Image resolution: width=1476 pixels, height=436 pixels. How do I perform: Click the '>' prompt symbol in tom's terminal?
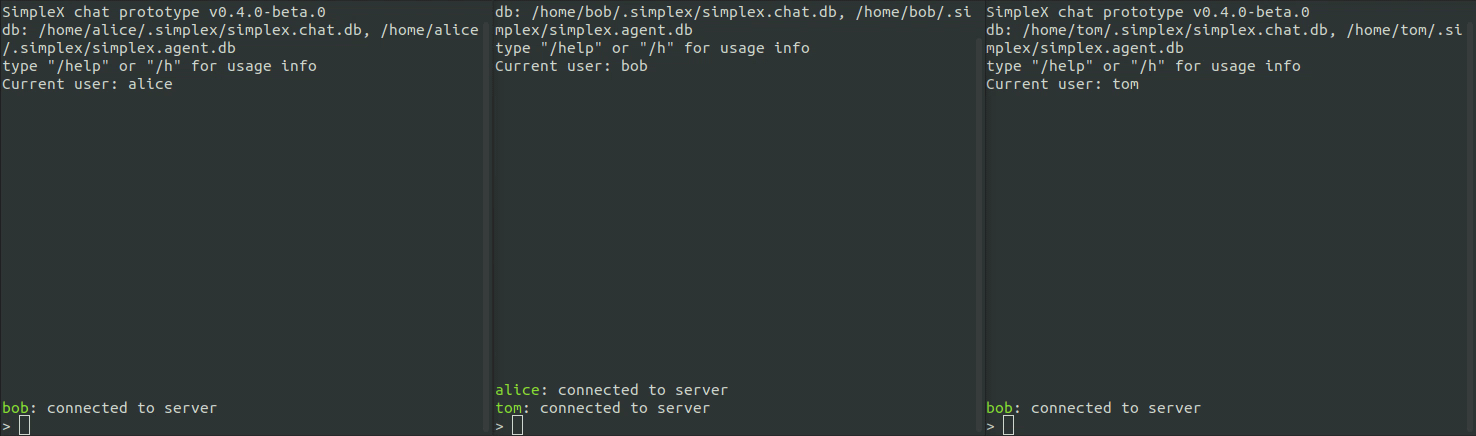990,427
